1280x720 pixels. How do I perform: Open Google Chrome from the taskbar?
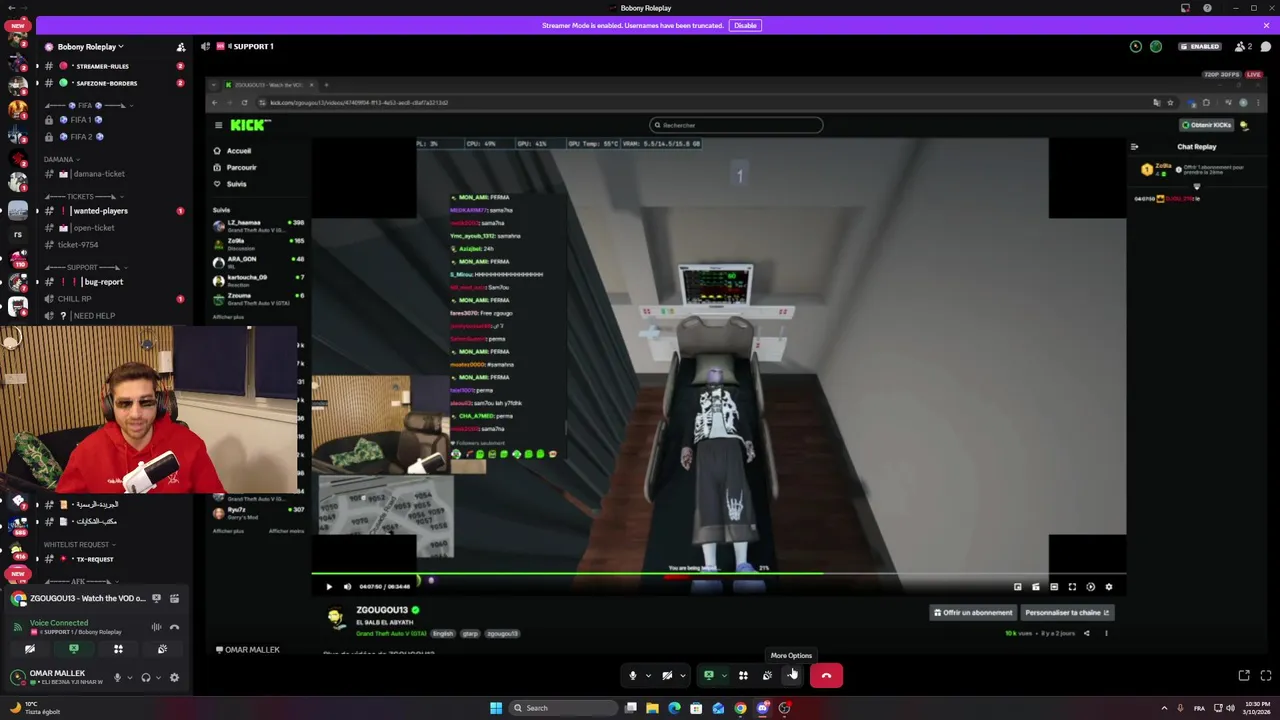[x=740, y=708]
